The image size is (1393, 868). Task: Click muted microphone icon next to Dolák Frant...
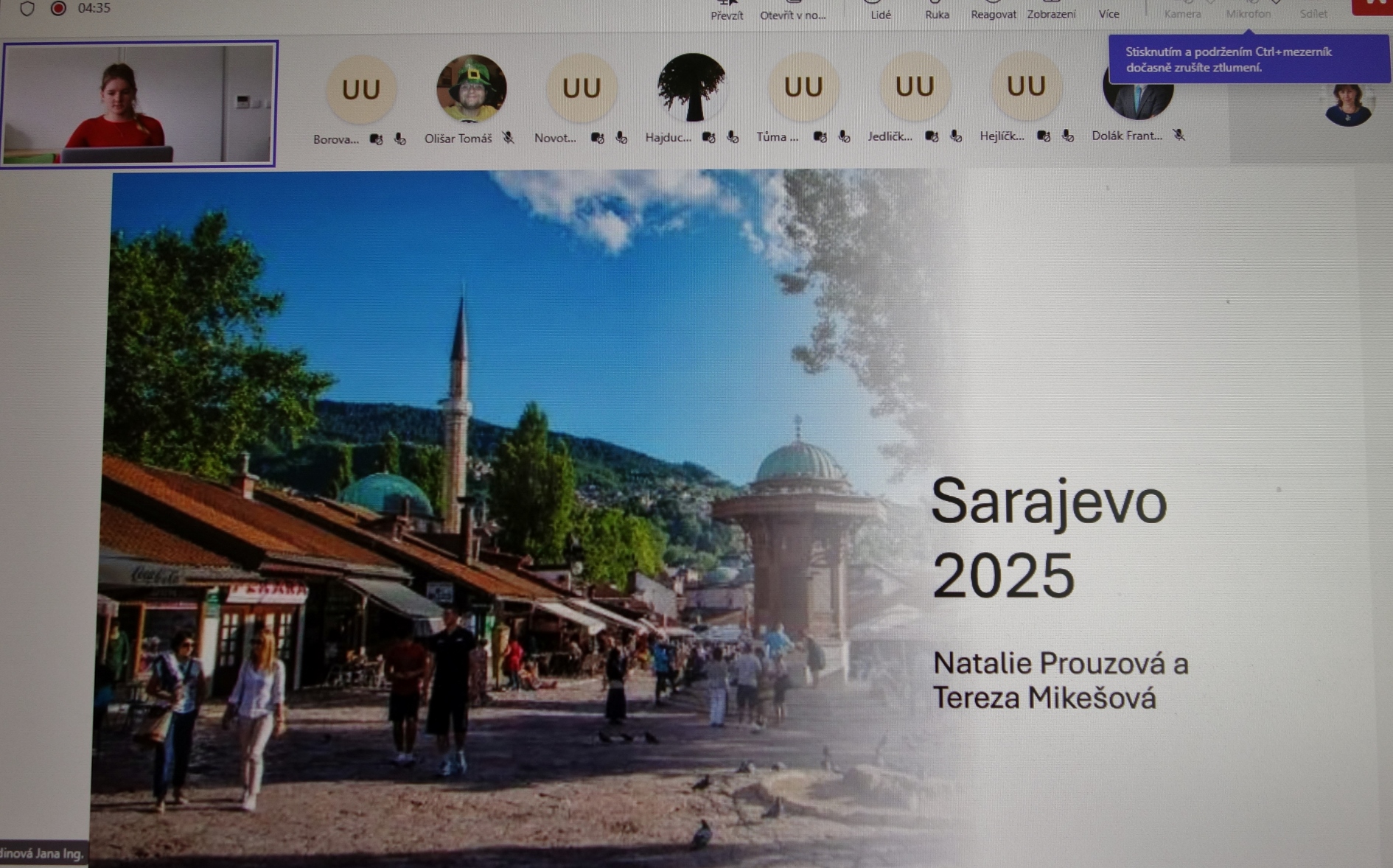(x=1179, y=135)
